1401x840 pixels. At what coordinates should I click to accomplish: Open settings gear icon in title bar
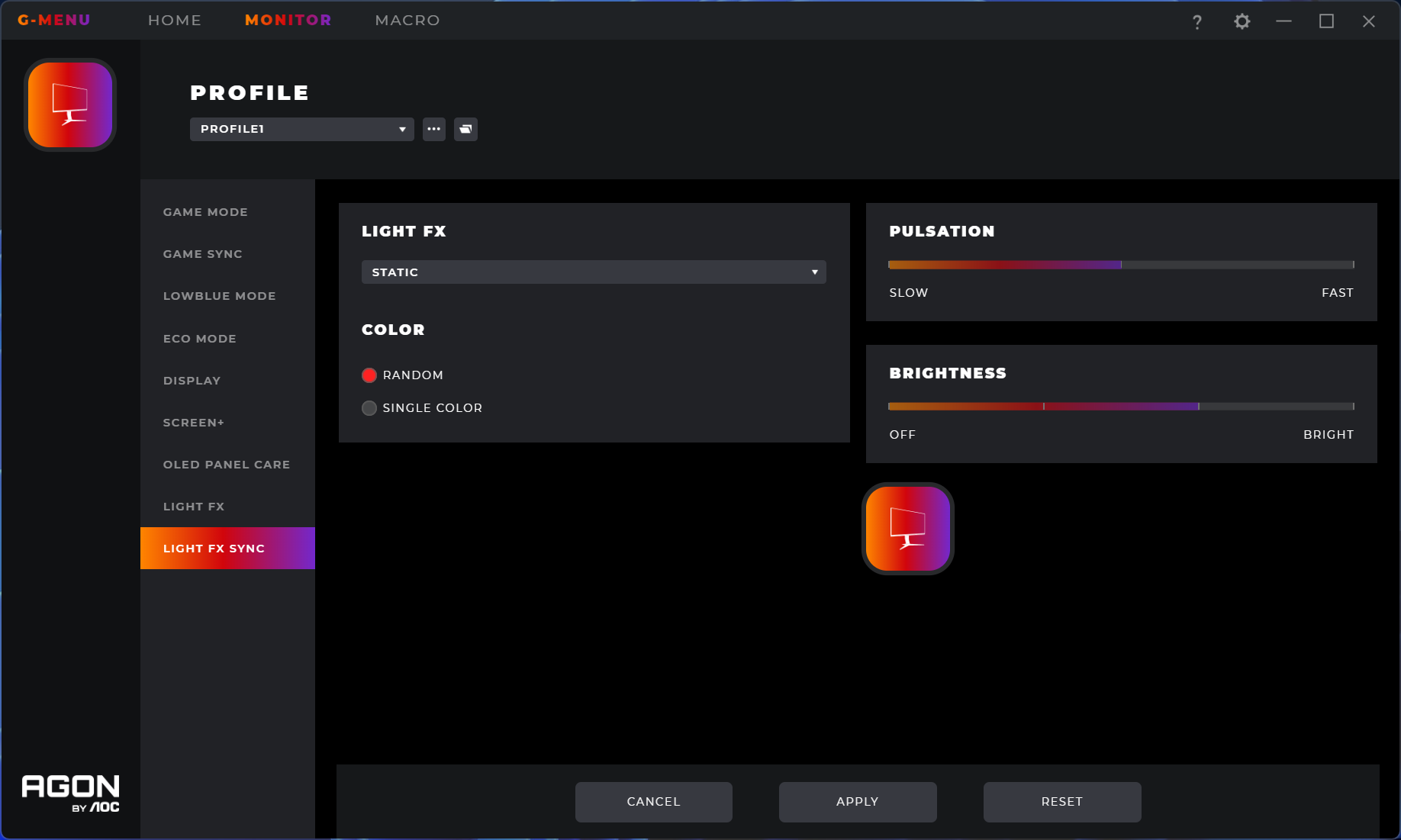[x=1242, y=21]
